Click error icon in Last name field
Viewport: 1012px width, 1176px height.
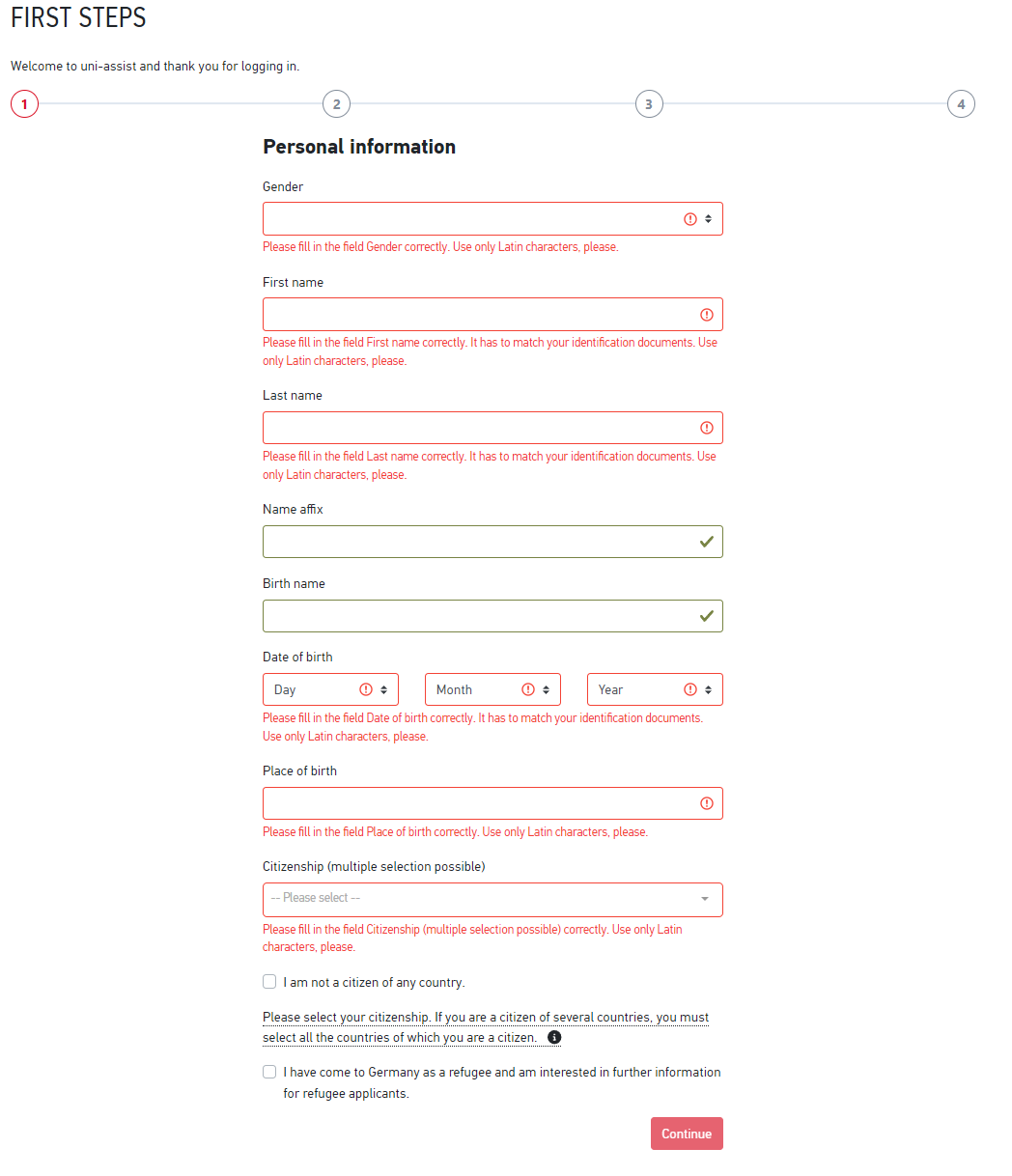click(706, 428)
